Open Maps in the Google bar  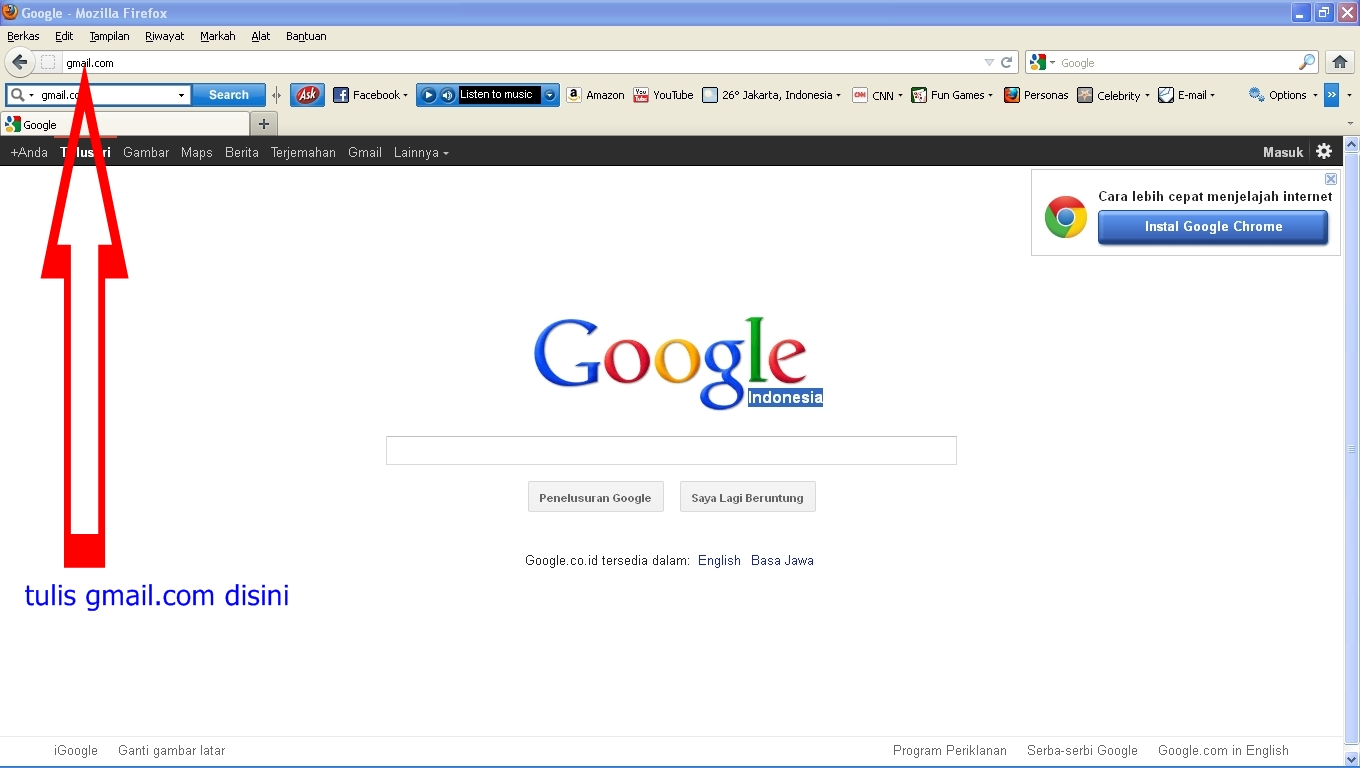click(x=197, y=152)
